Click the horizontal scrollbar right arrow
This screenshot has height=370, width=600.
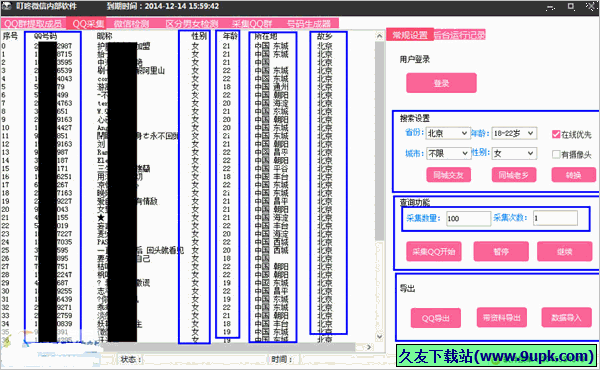[x=369, y=347]
